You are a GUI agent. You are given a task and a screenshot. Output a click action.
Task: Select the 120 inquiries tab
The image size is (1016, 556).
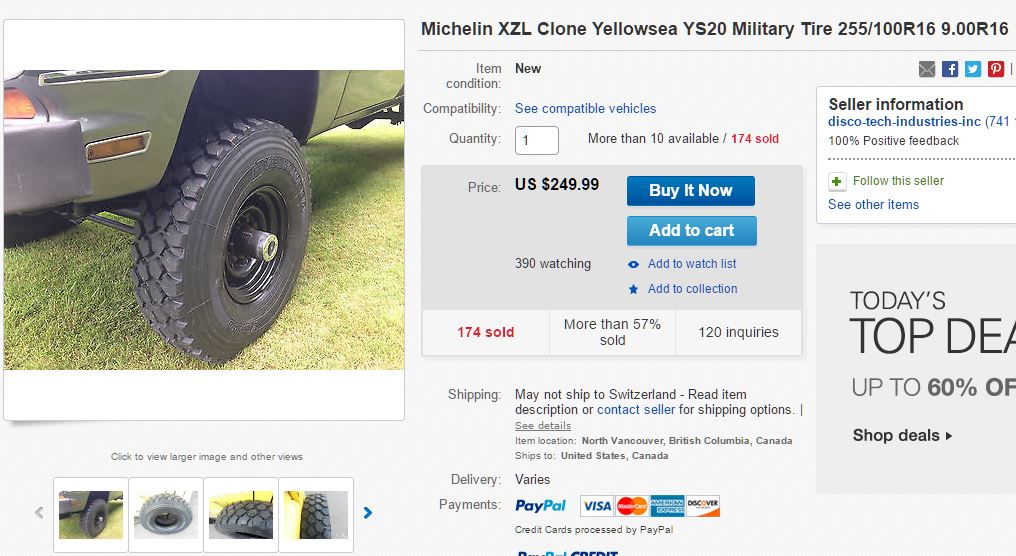click(738, 332)
